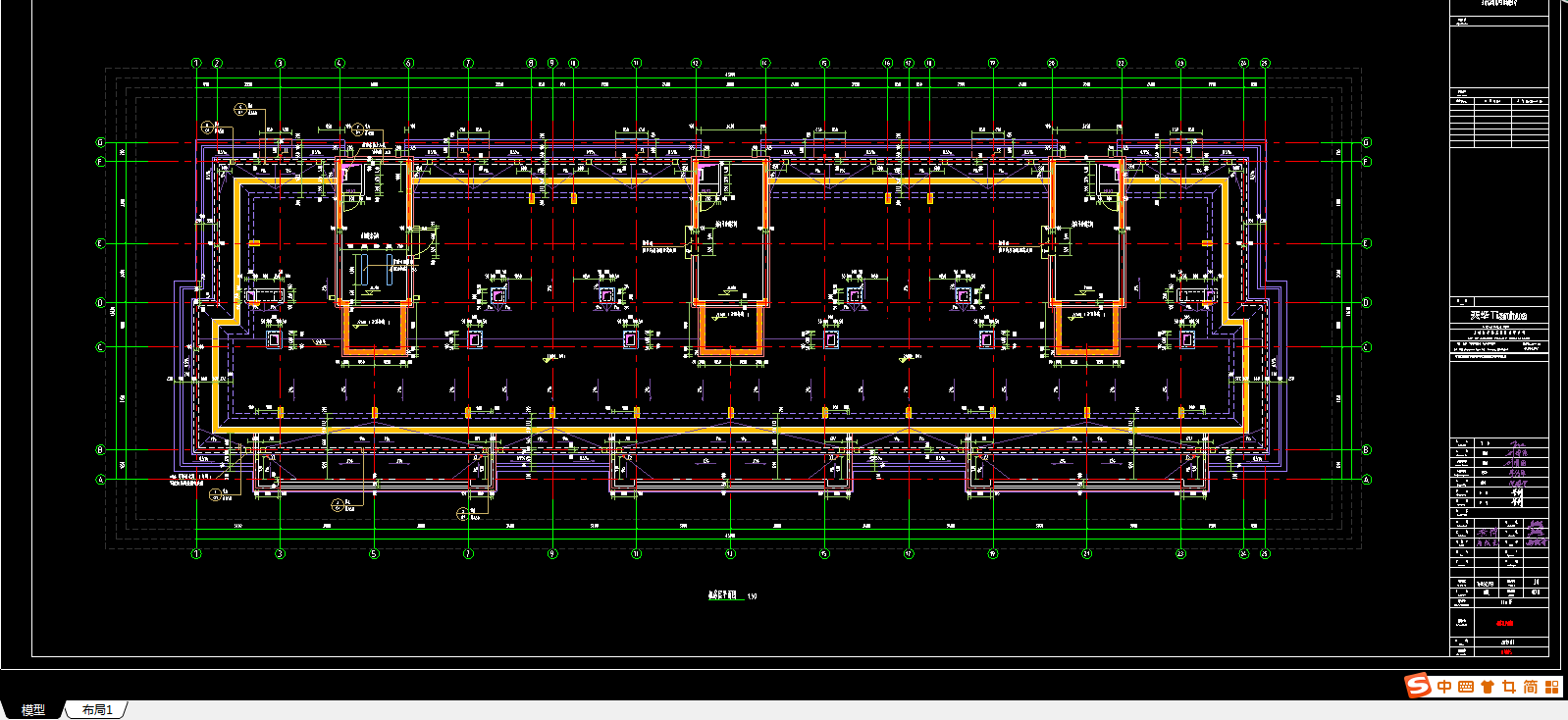
Task: Open the 布局1 layout tab
Action: click(x=97, y=710)
